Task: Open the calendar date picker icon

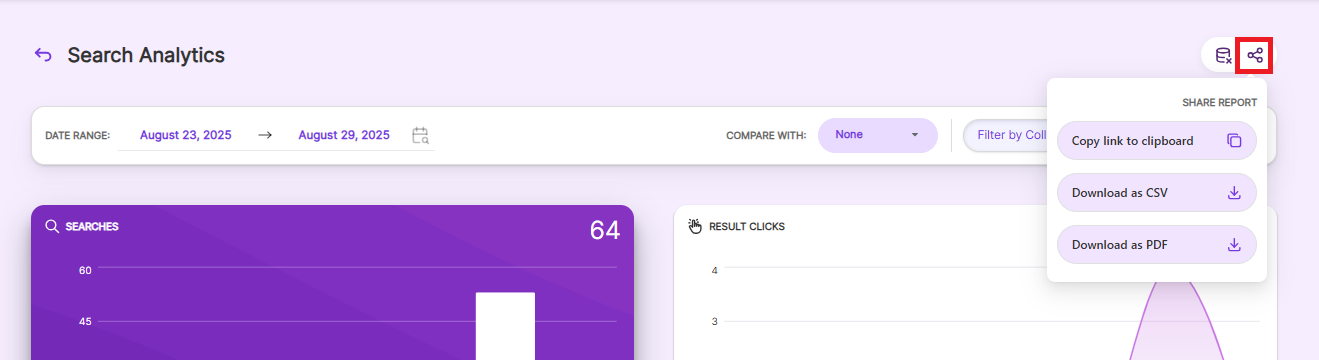Action: 421,135
